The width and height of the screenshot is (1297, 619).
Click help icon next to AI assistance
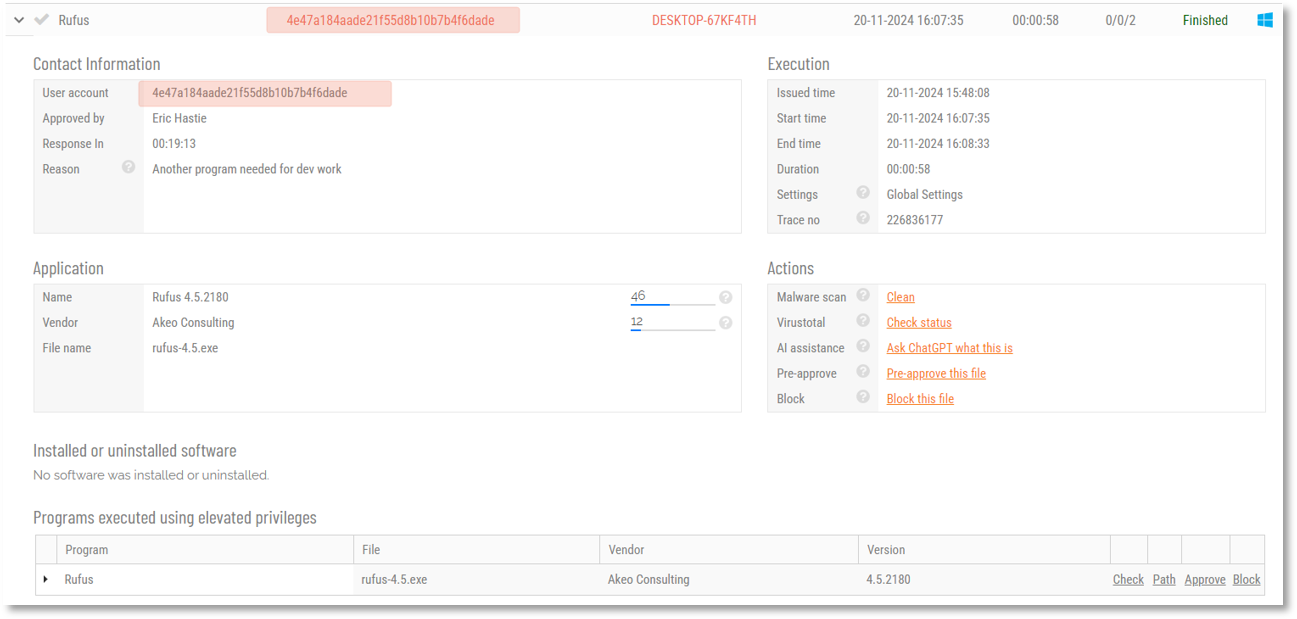[x=863, y=346]
